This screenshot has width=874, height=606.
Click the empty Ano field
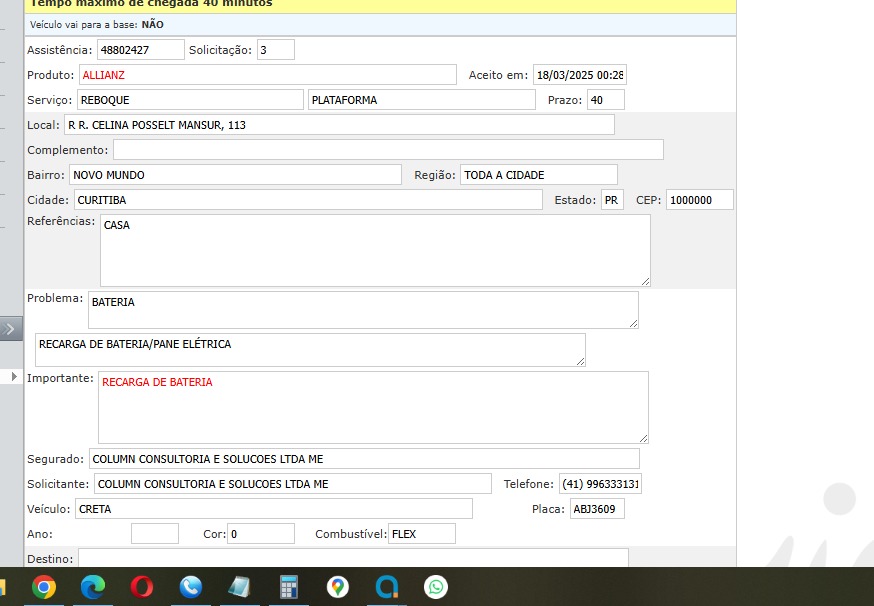click(155, 534)
